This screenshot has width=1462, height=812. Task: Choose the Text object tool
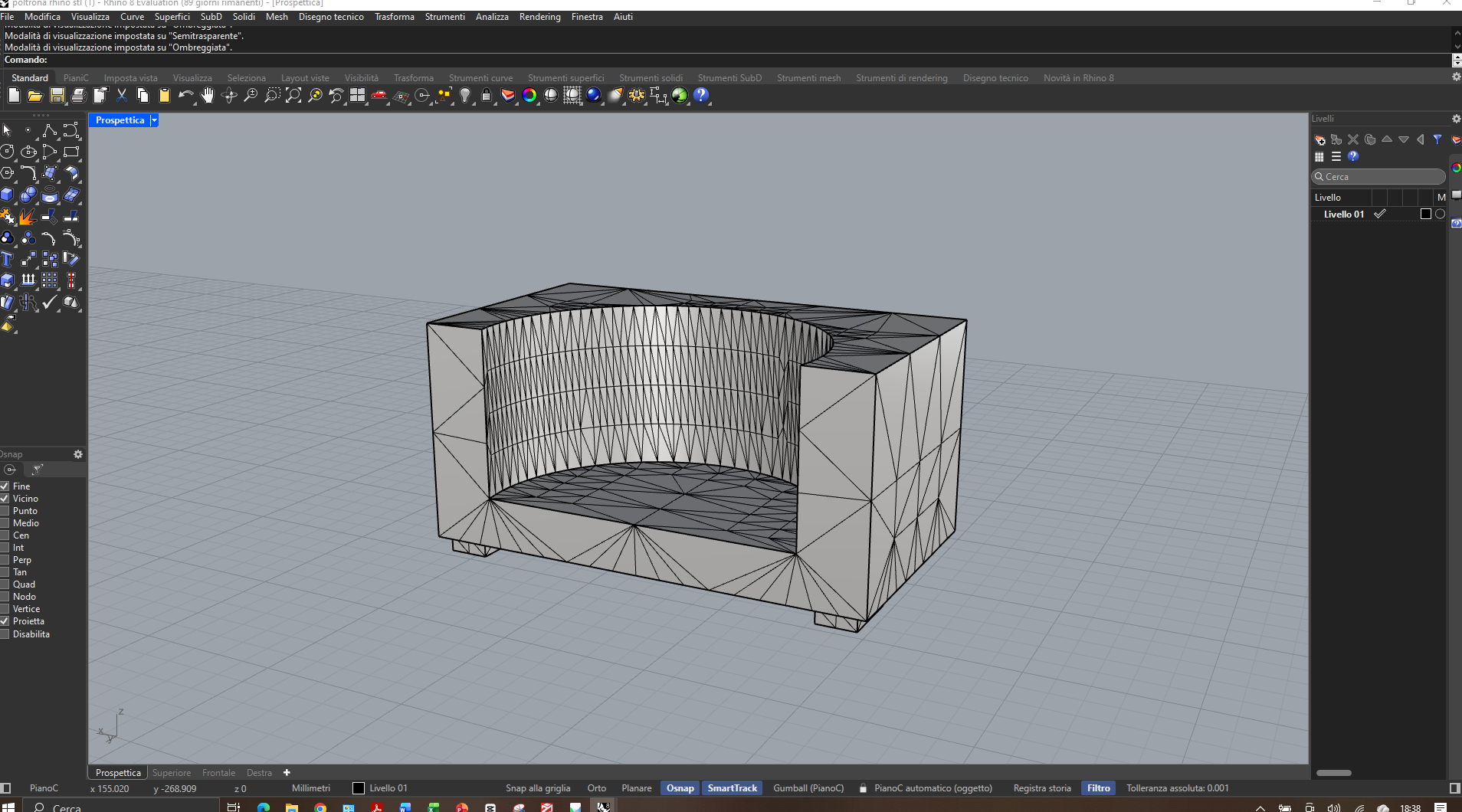(8, 259)
